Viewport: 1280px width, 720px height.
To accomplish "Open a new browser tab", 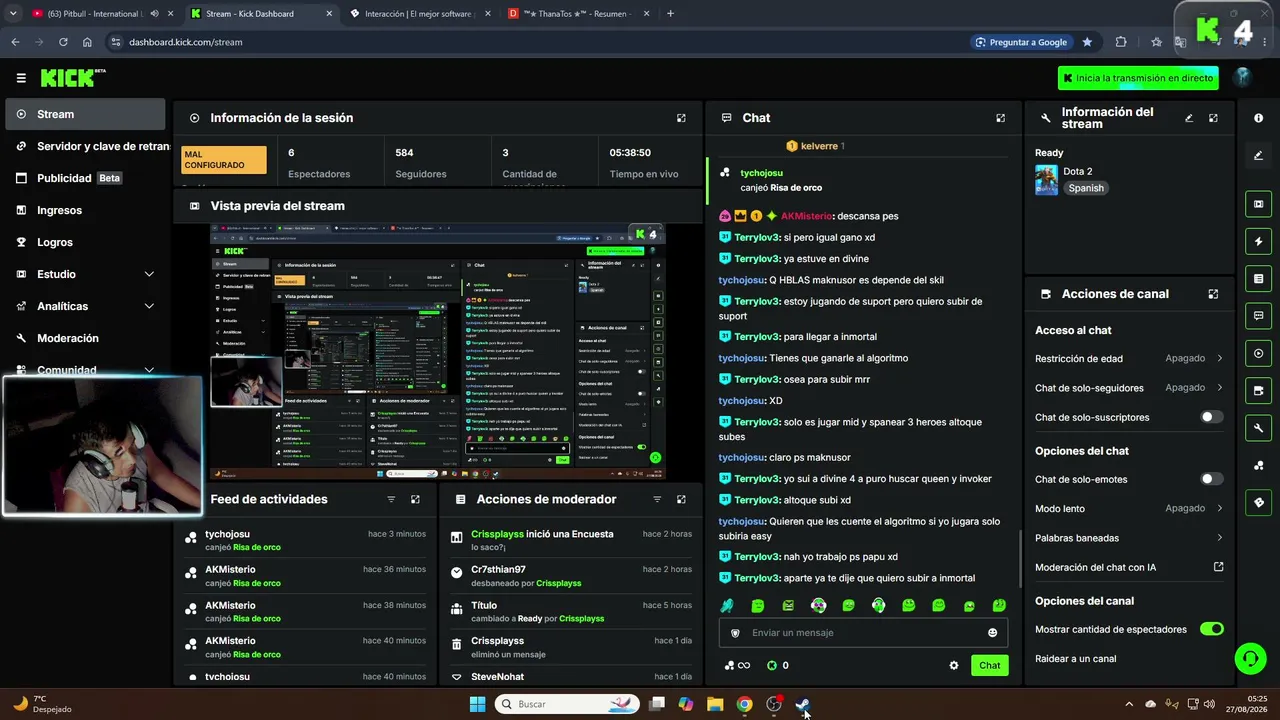I will tap(670, 14).
